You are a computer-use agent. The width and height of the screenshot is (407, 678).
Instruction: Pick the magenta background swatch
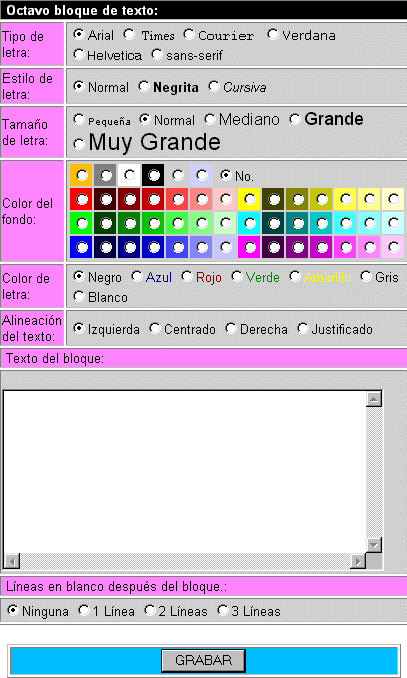click(x=250, y=247)
